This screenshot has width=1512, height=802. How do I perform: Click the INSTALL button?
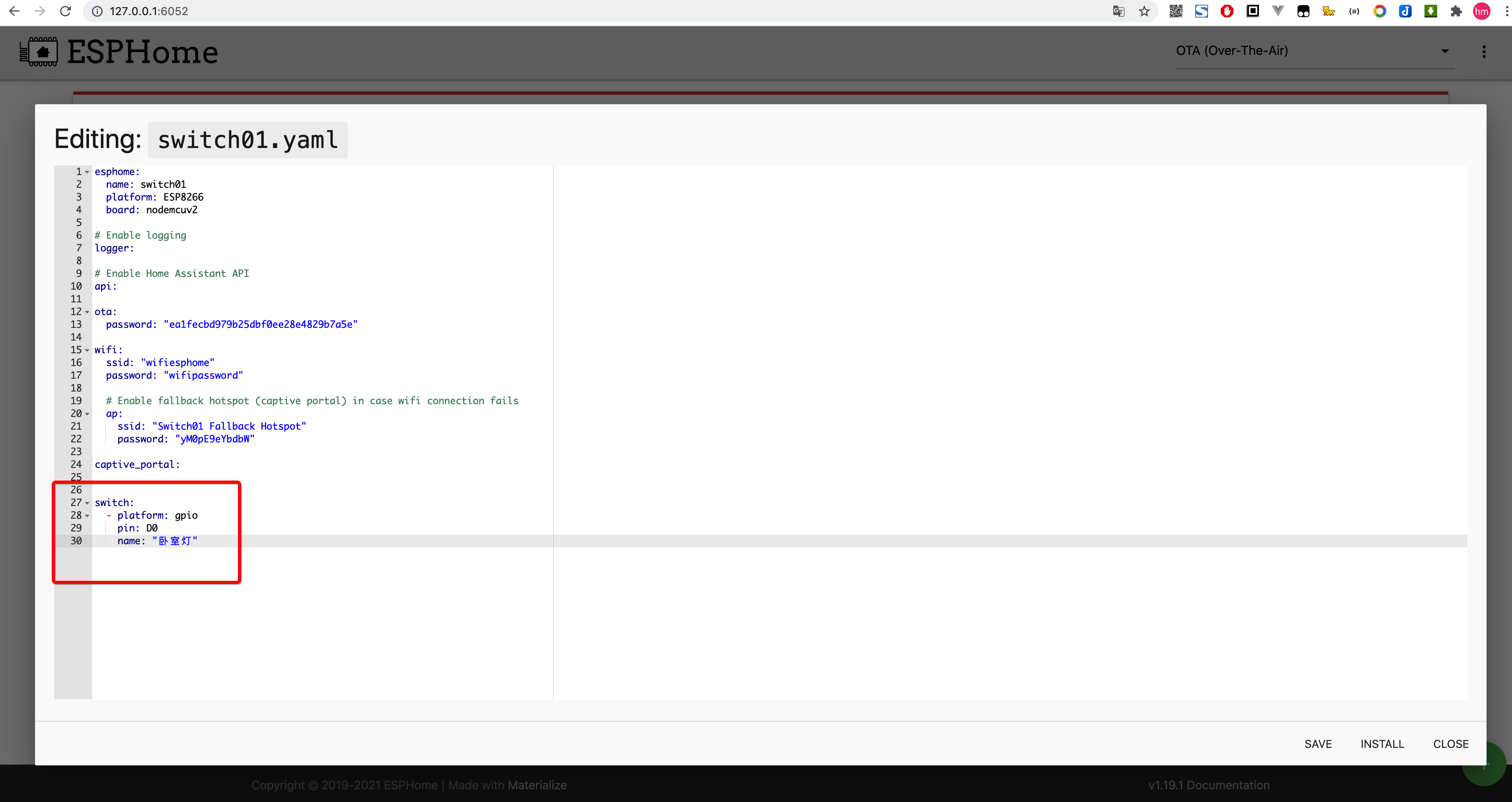tap(1382, 744)
